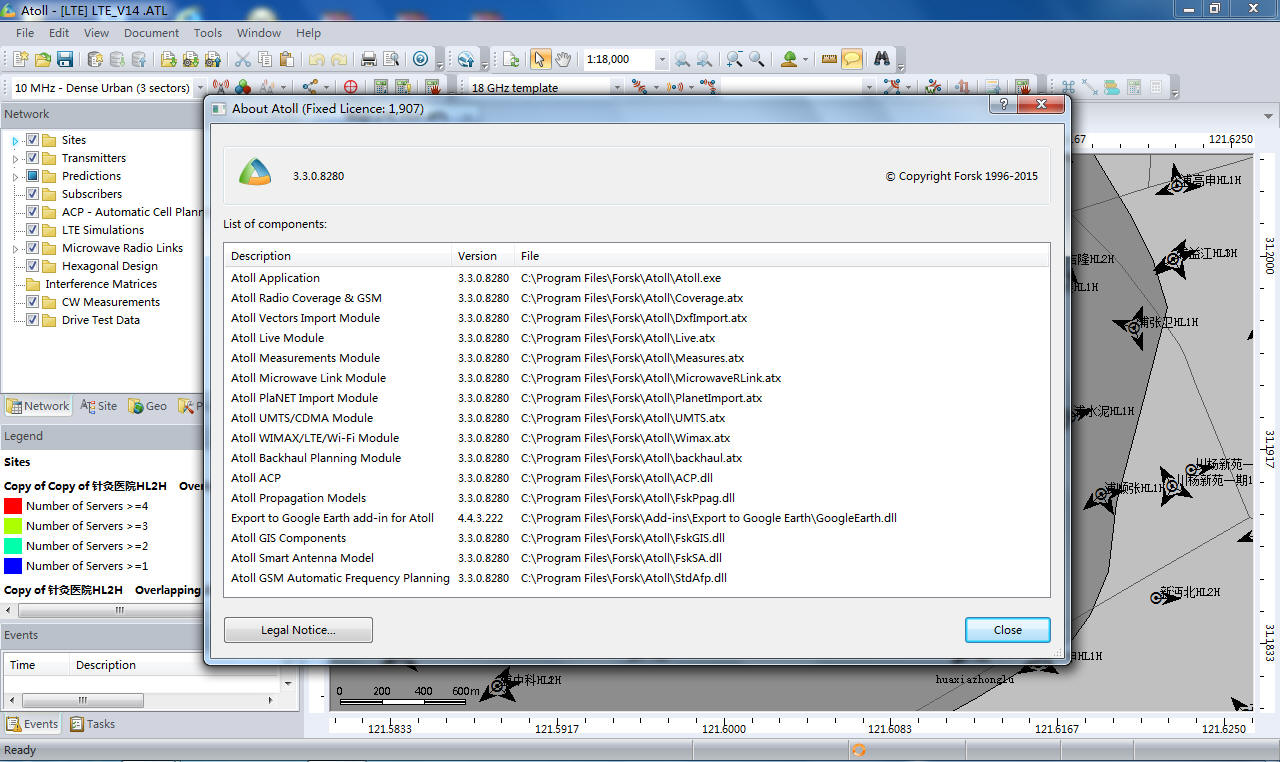This screenshot has width=1280, height=762.
Task: Expand the Microwave Radio Links node
Action: [x=15, y=249]
